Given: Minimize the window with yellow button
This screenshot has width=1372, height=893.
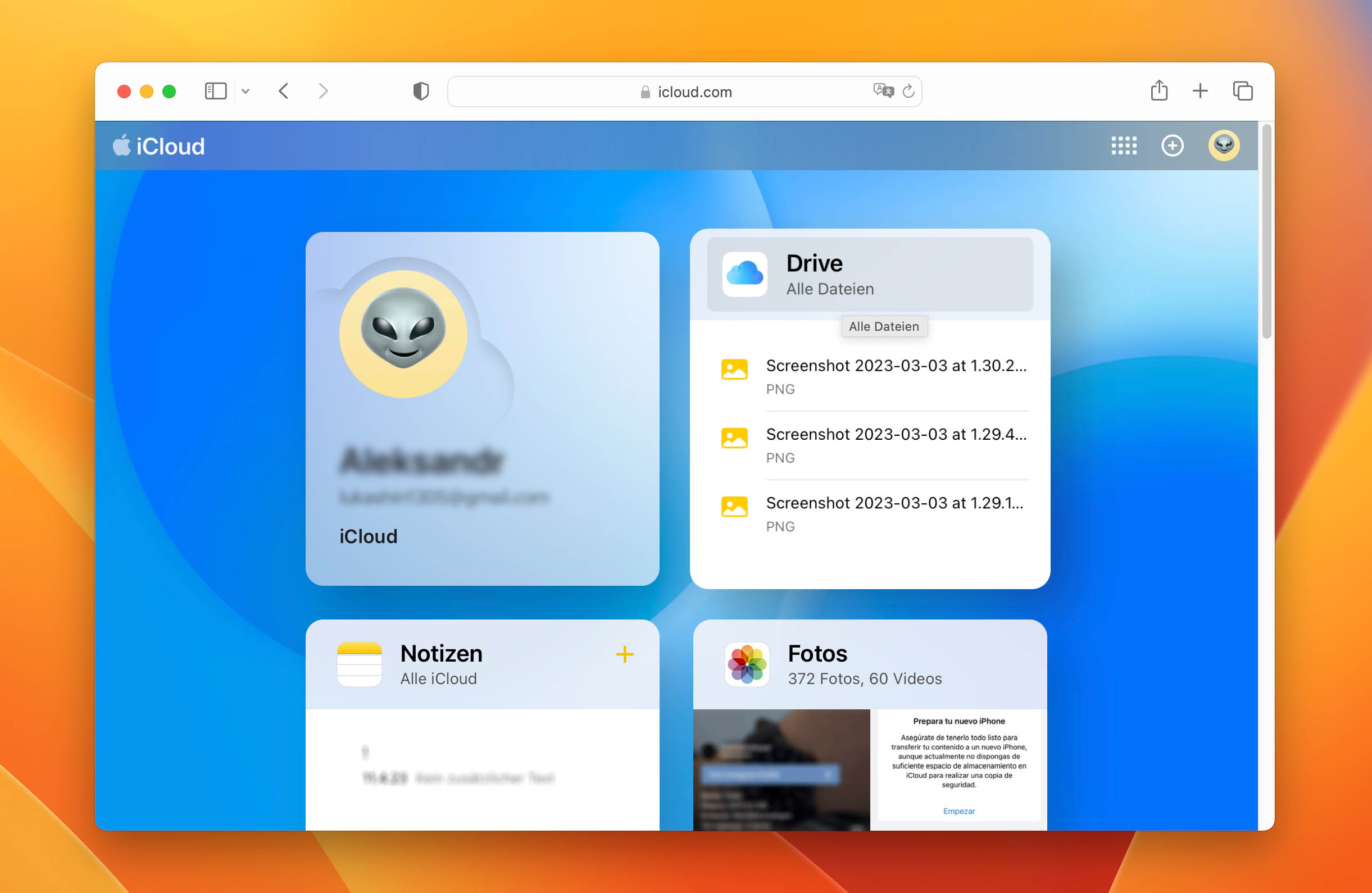Looking at the screenshot, I should [147, 91].
